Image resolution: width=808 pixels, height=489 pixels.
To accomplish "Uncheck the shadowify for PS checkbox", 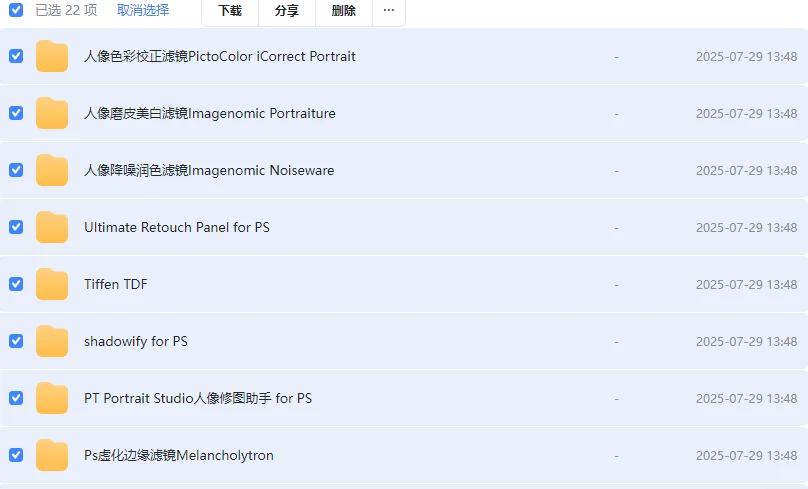I will tap(16, 341).
